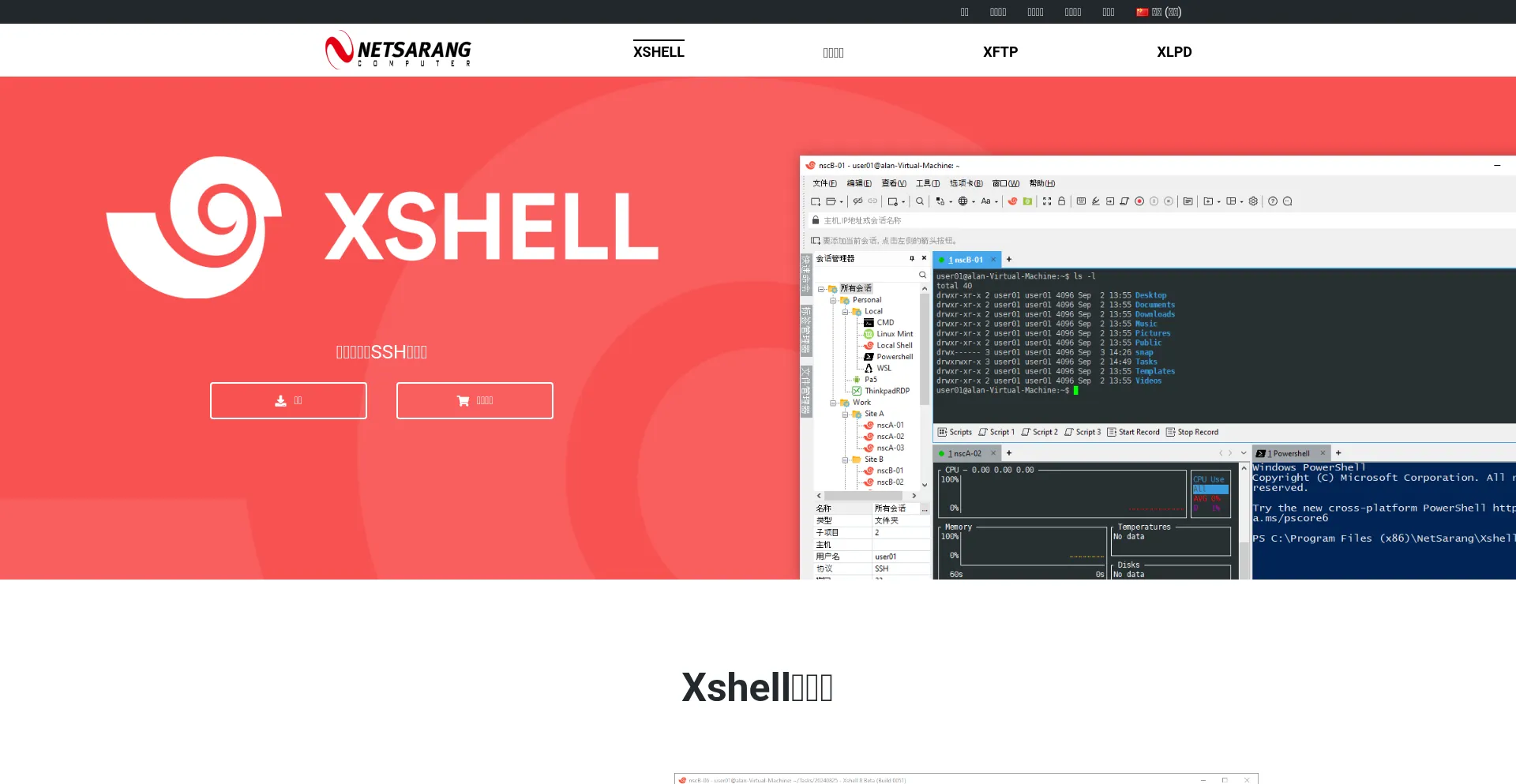The height and width of the screenshot is (784, 1516).
Task: Click the download button with arrow icon
Action: (288, 401)
